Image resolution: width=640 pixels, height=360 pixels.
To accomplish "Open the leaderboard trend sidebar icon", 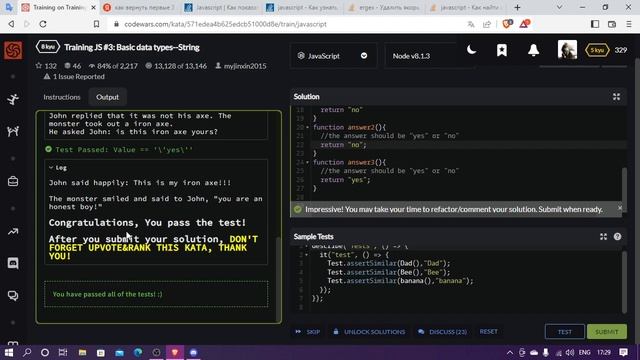I will click(x=13, y=231).
